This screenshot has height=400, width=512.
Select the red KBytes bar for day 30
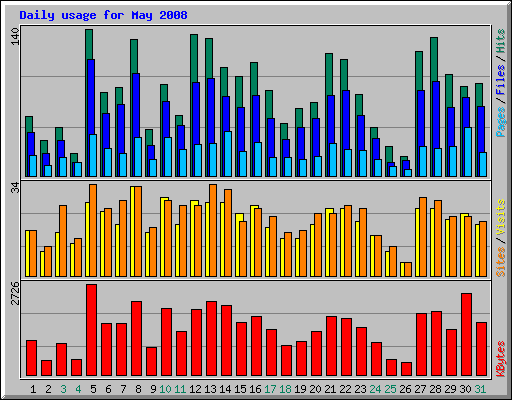(467, 335)
